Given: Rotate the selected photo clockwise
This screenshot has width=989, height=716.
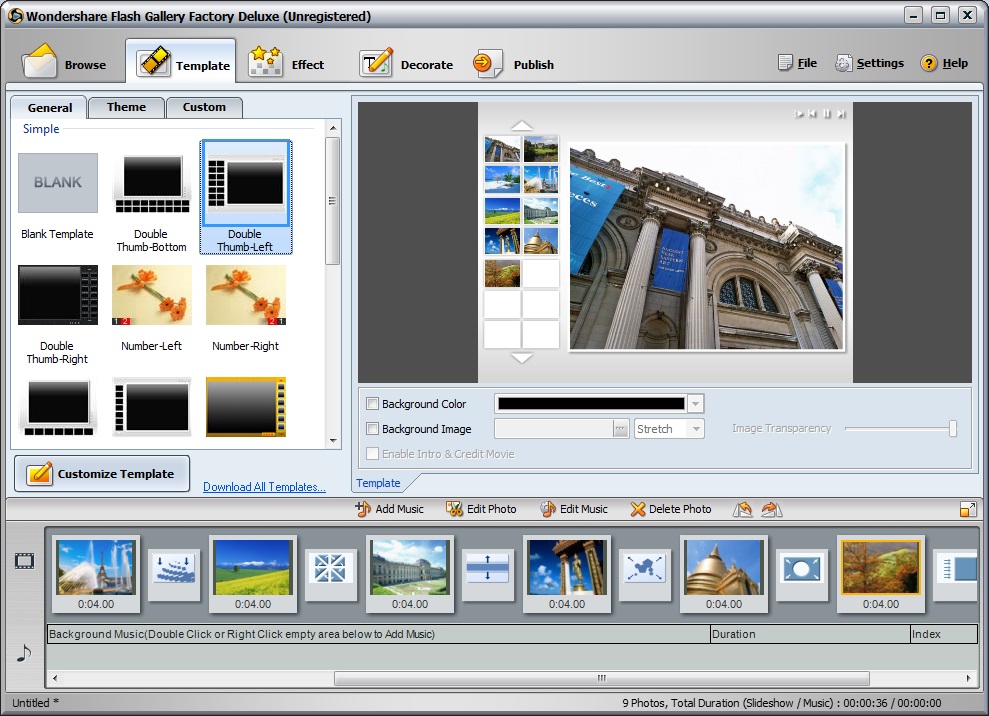Looking at the screenshot, I should pos(770,509).
